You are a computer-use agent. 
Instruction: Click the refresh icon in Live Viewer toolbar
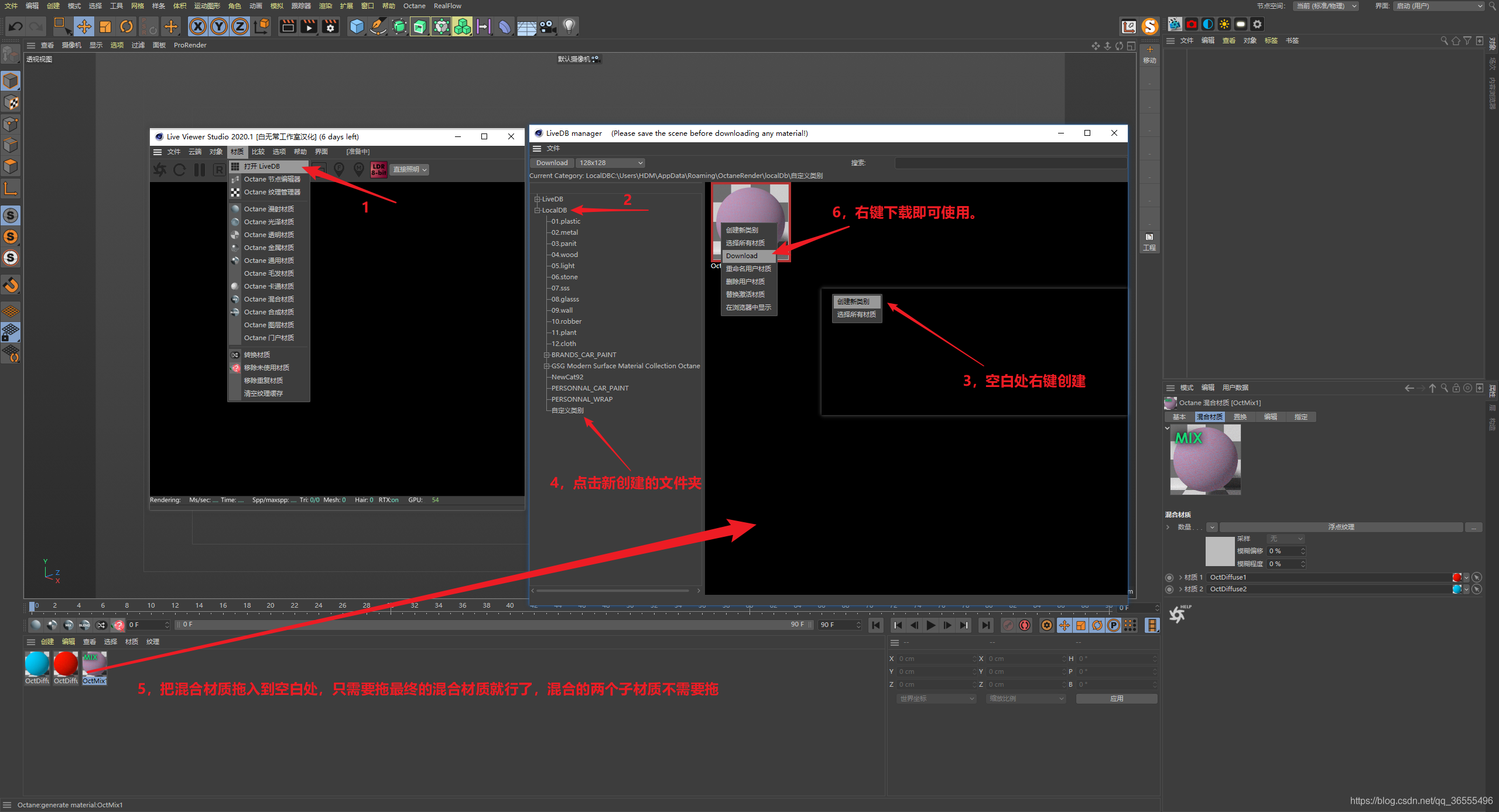click(180, 170)
